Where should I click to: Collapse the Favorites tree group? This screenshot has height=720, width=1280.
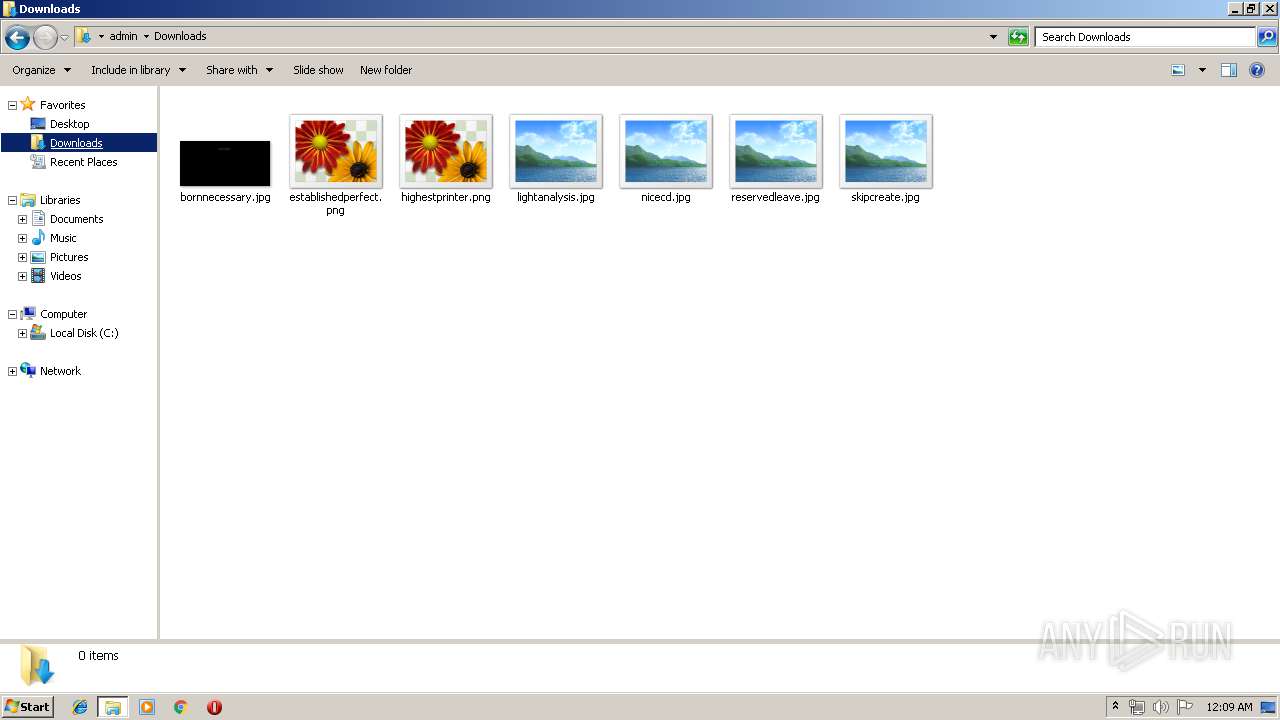[x=12, y=105]
